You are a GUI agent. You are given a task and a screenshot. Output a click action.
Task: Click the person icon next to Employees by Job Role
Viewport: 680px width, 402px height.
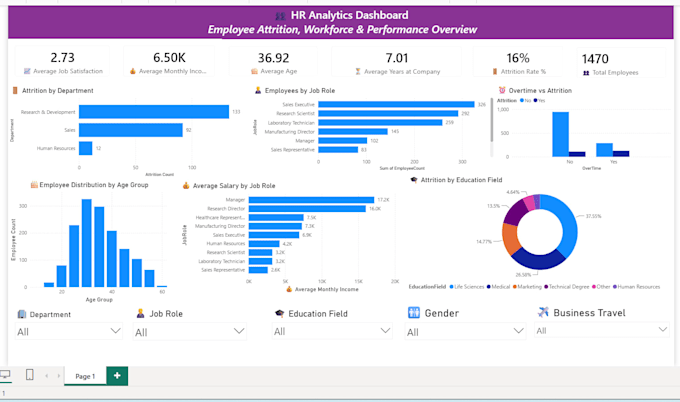point(258,90)
